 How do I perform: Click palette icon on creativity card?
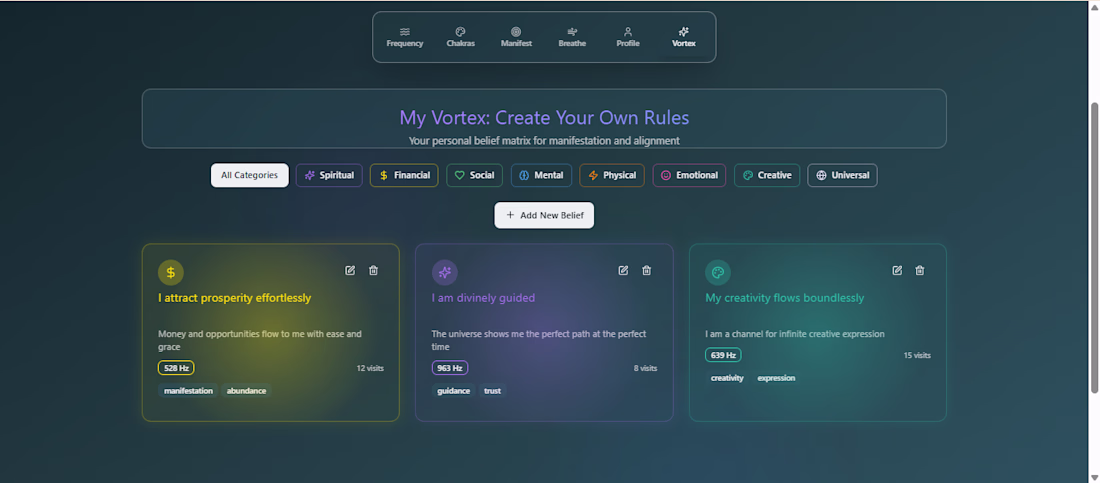point(718,272)
